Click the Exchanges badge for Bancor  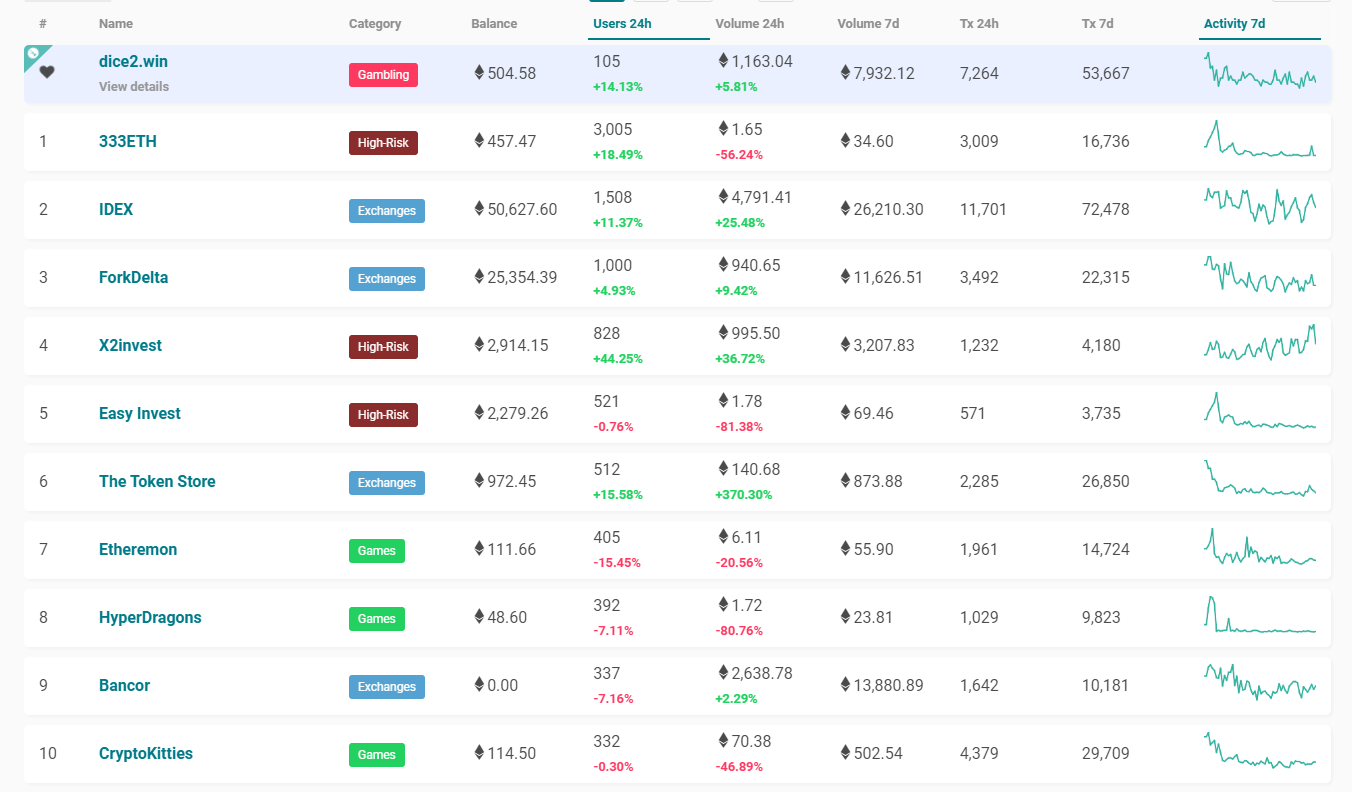[x=387, y=686]
